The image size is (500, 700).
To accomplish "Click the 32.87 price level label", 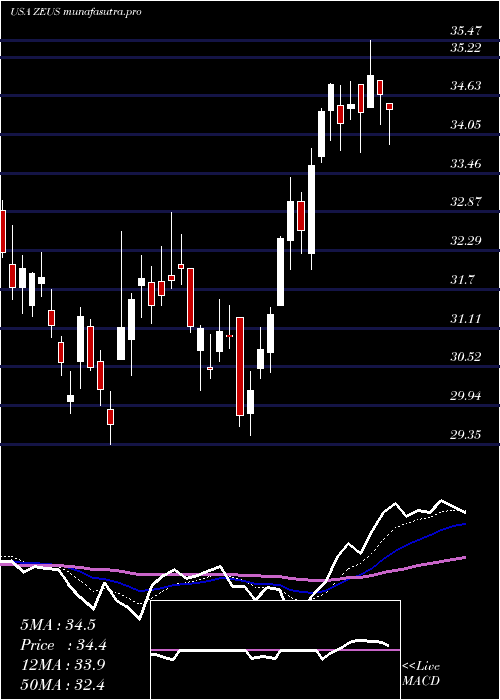I will tap(466, 202).
